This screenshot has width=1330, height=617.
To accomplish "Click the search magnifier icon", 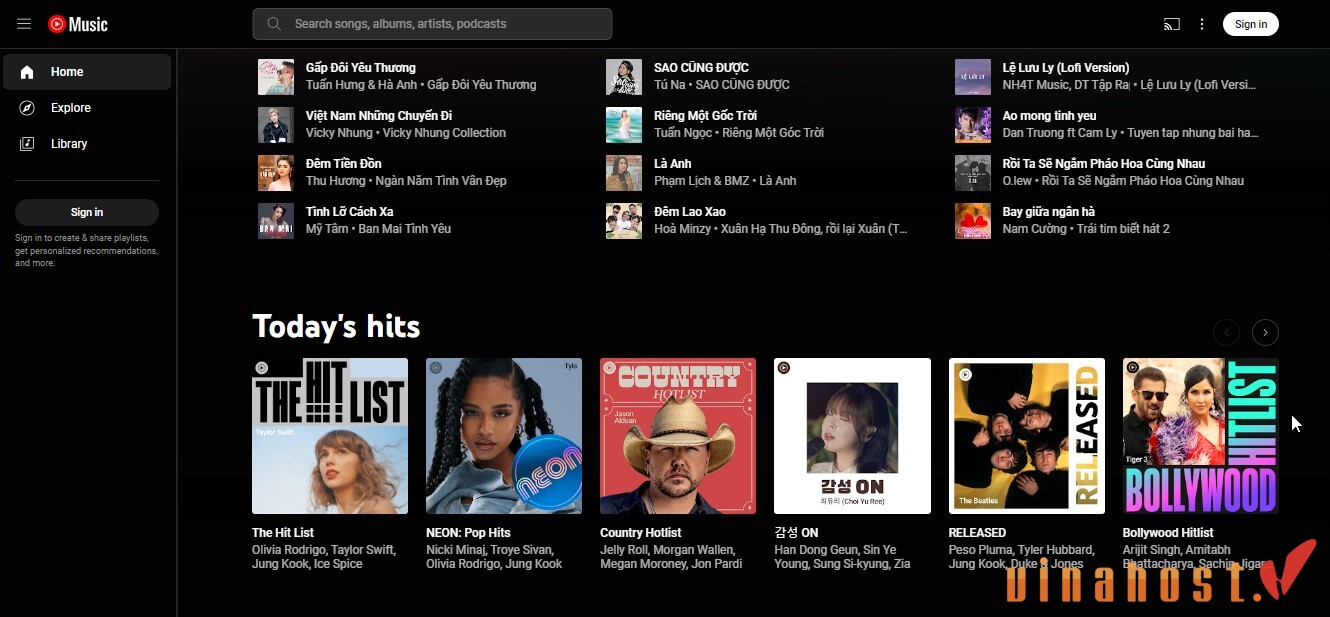I will 273,23.
